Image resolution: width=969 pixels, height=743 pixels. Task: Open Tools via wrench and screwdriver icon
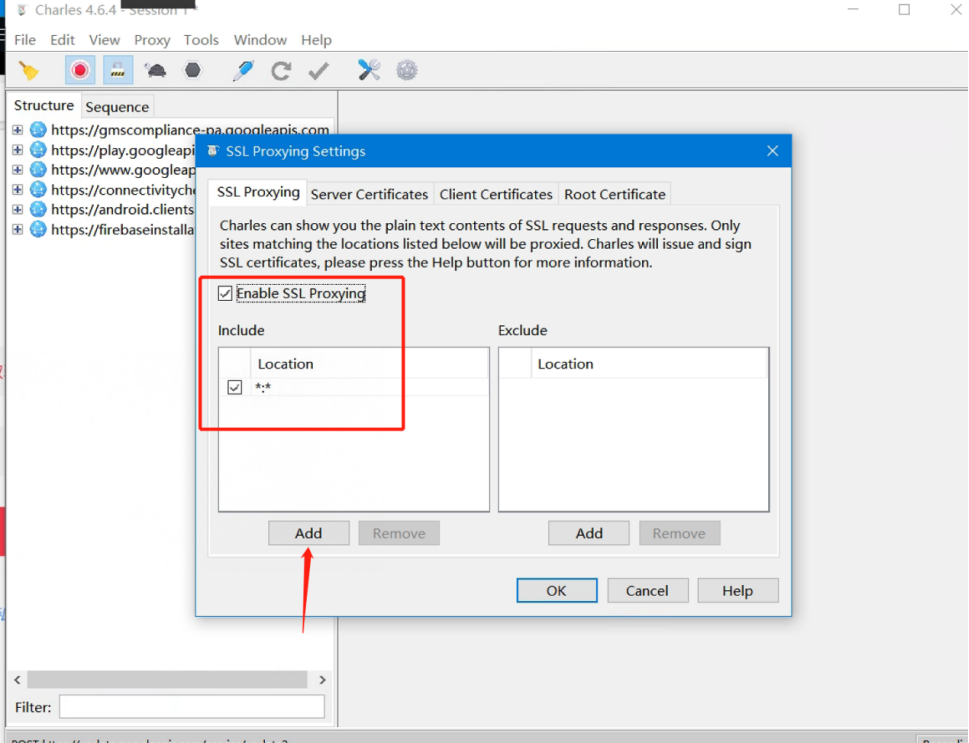(369, 70)
